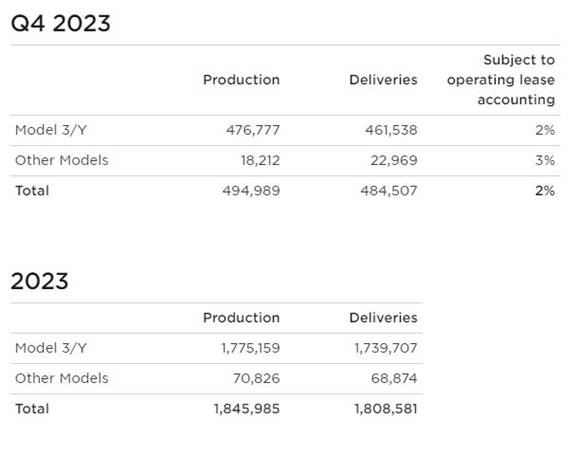Select the Q4 Deliveries column header
The image size is (578, 456).
[383, 80]
